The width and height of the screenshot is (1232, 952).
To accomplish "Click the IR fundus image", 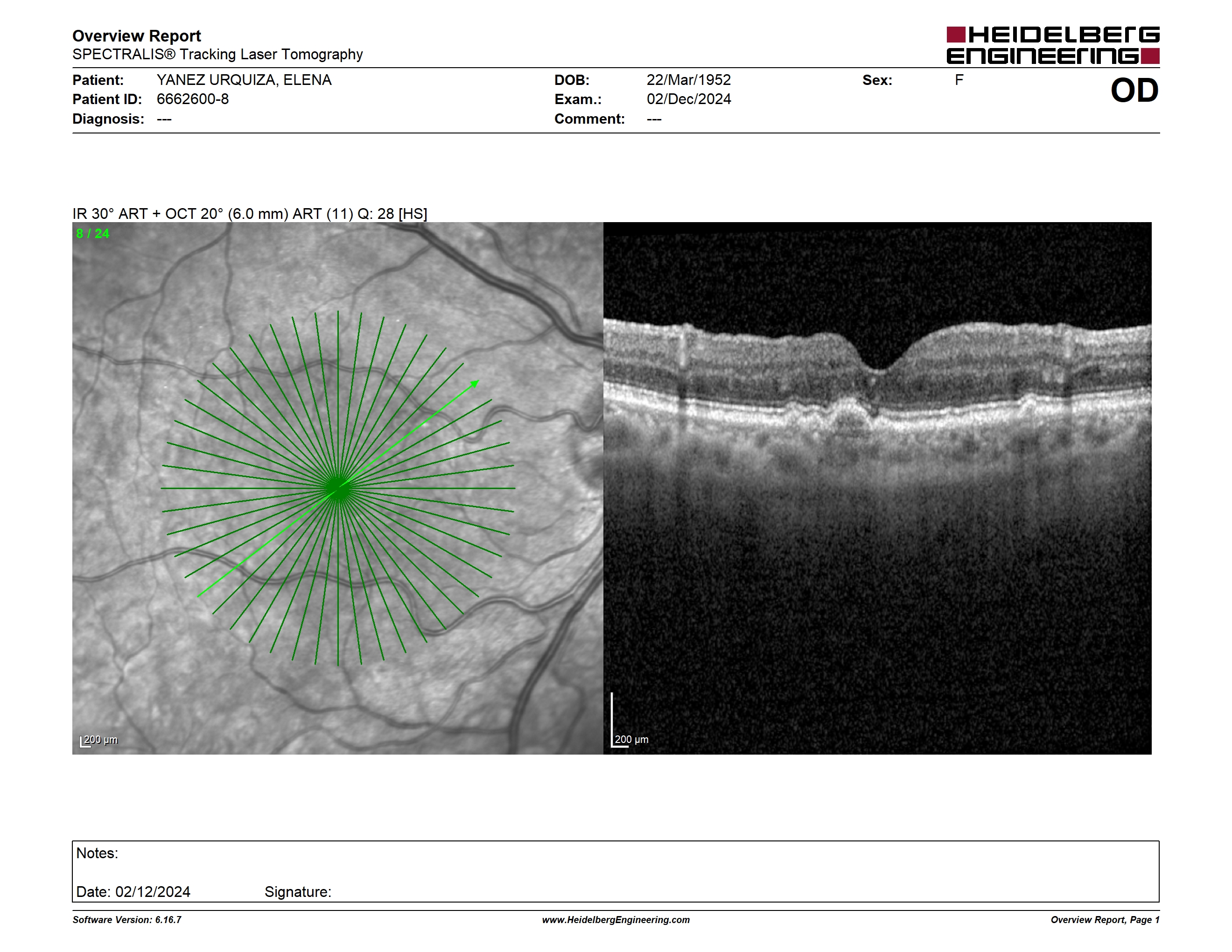I will click(337, 488).
